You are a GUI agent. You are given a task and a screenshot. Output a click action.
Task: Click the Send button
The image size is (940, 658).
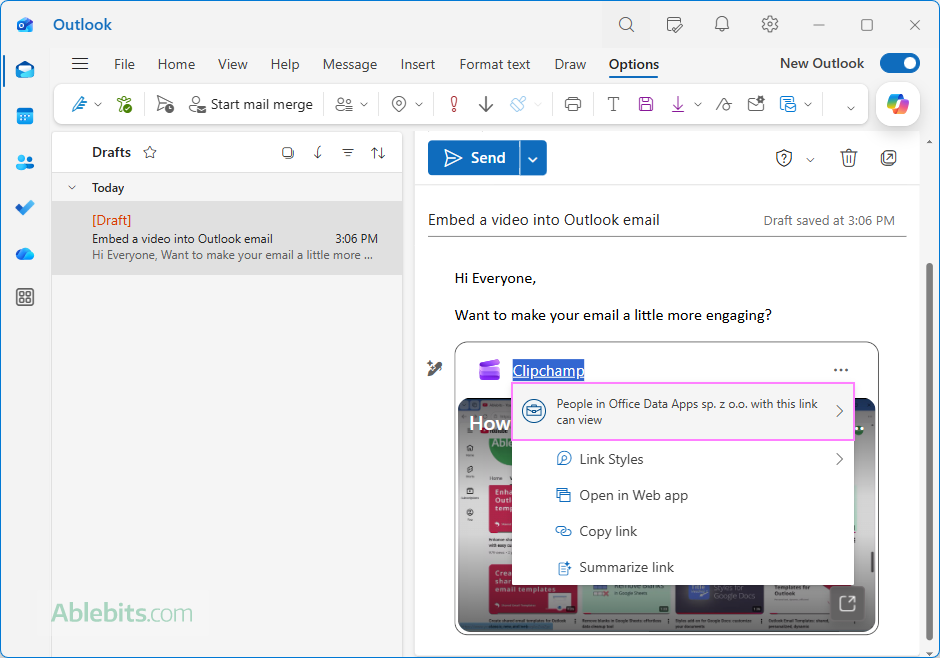click(x=474, y=158)
